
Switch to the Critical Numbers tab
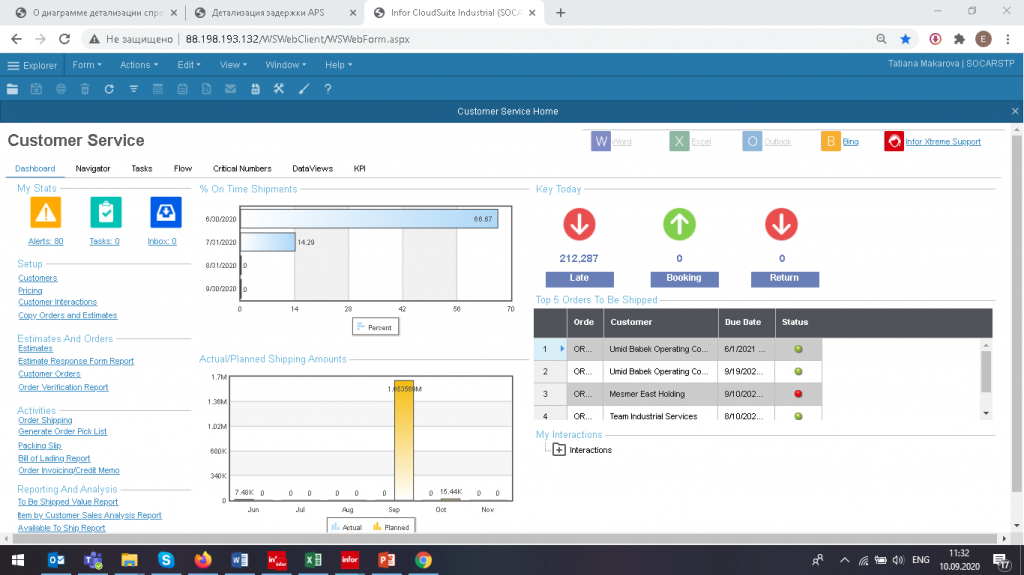click(x=242, y=169)
